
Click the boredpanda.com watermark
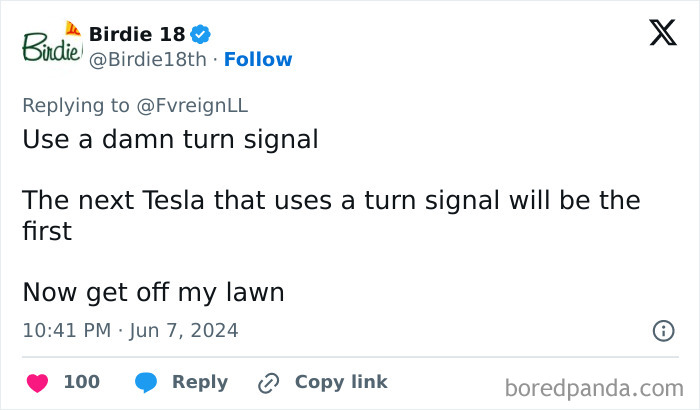pos(594,387)
